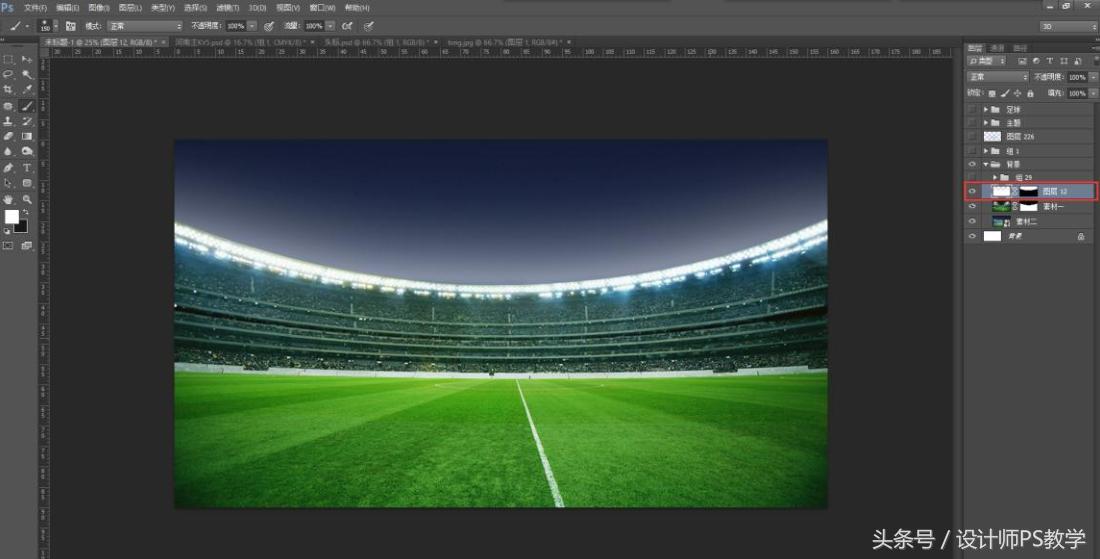
Task: Select the Clone Stamp tool
Action: (x=8, y=121)
